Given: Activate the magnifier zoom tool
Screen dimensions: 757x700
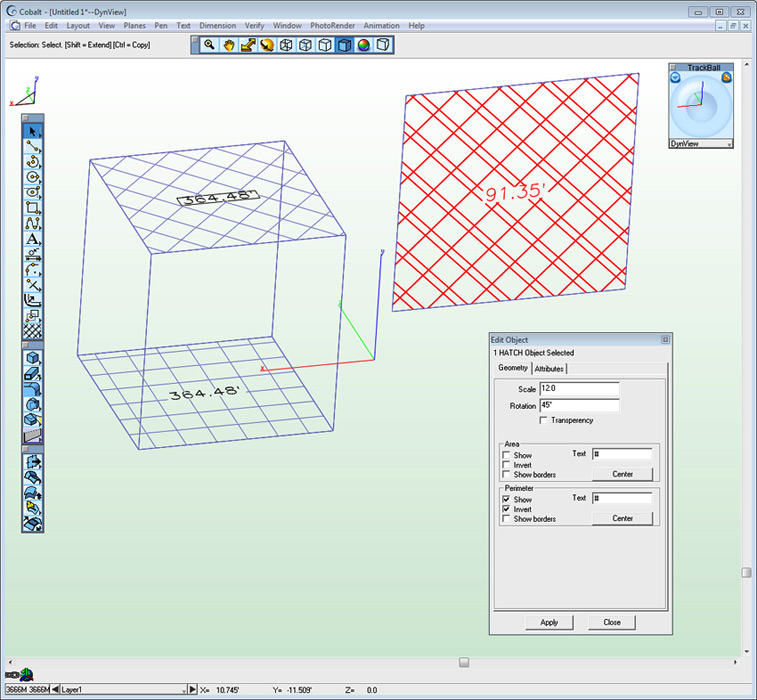Looking at the screenshot, I should click(209, 45).
